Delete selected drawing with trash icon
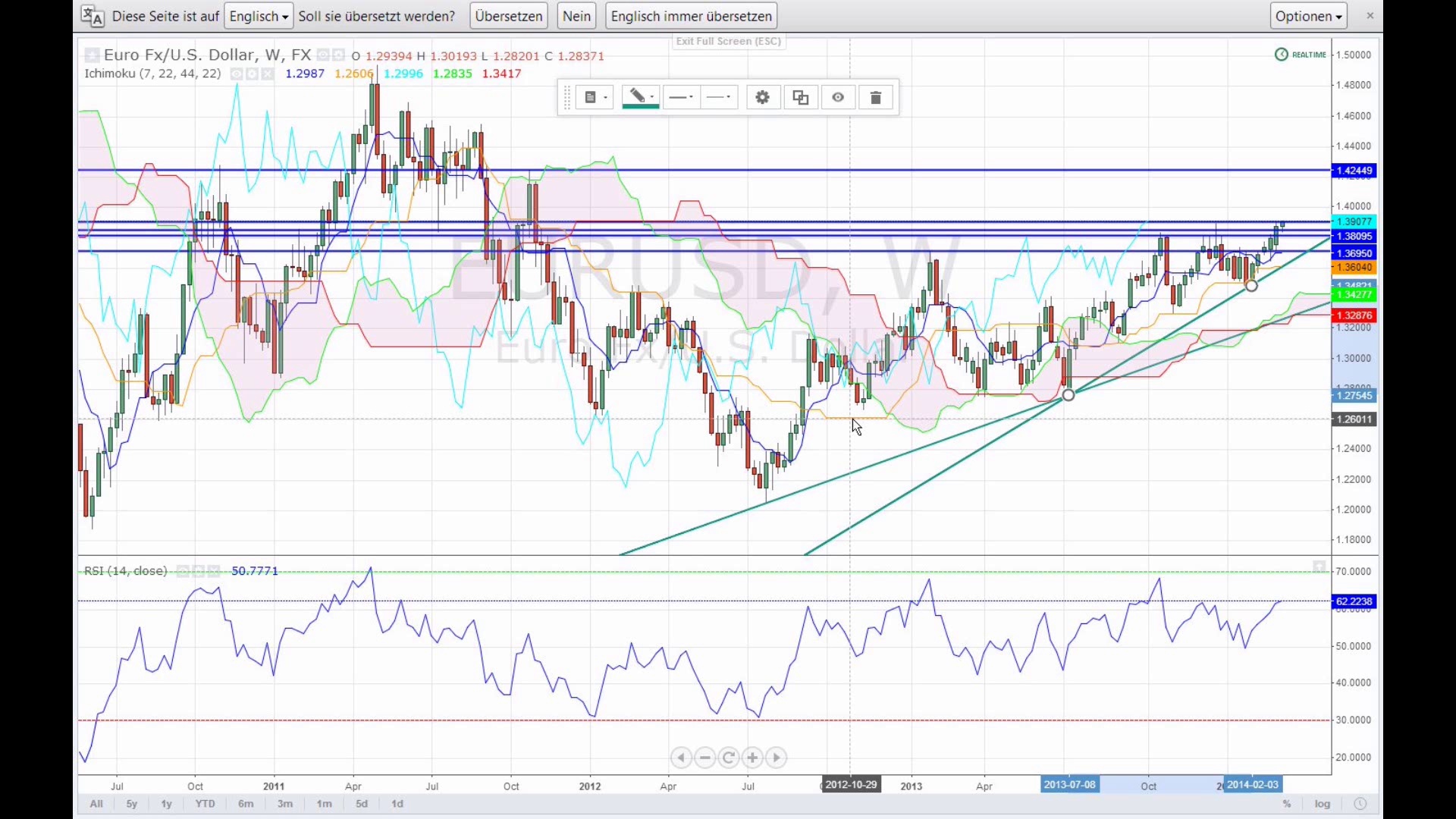 876,98
